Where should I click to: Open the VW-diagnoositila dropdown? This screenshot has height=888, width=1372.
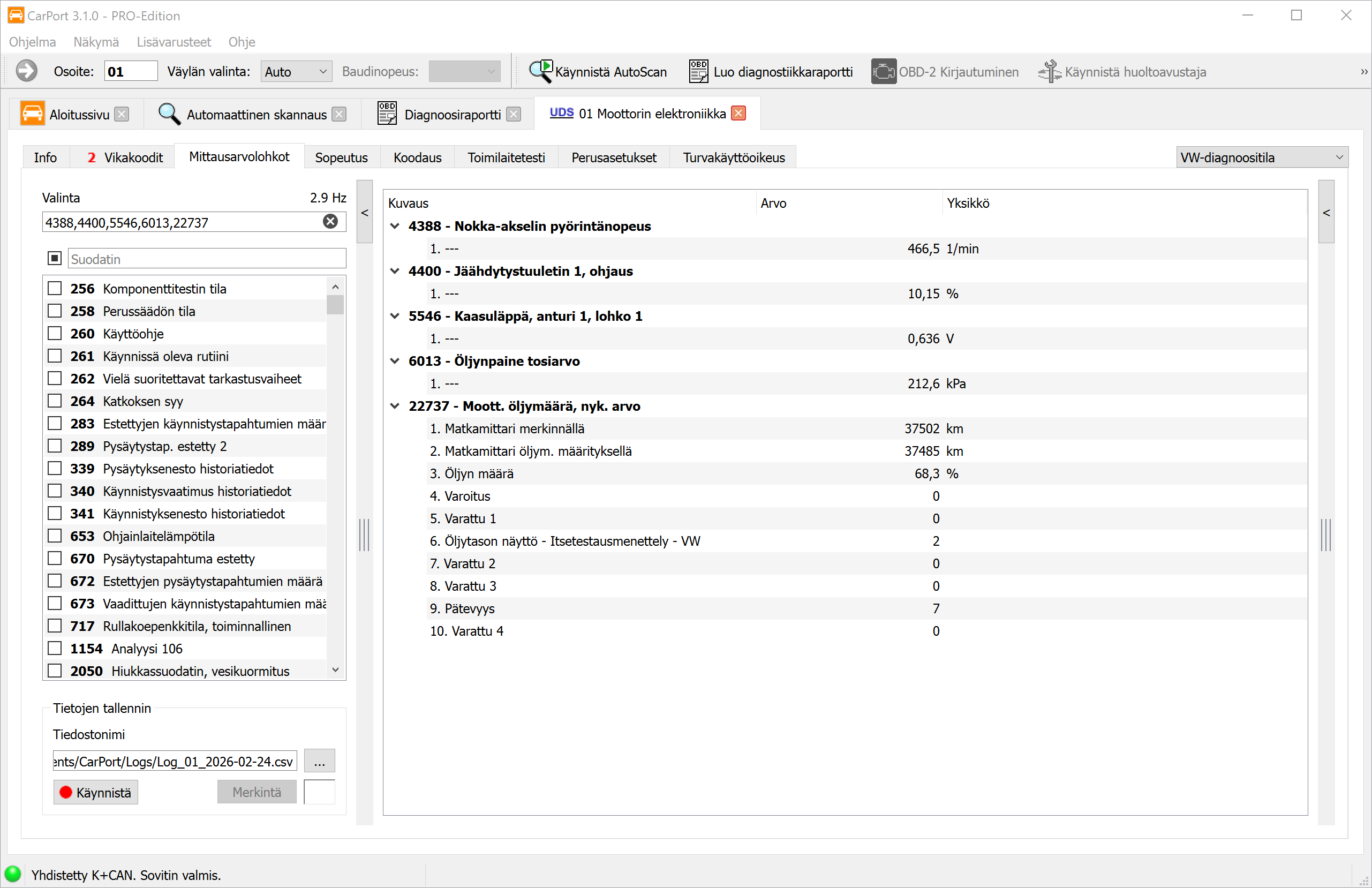point(1261,157)
